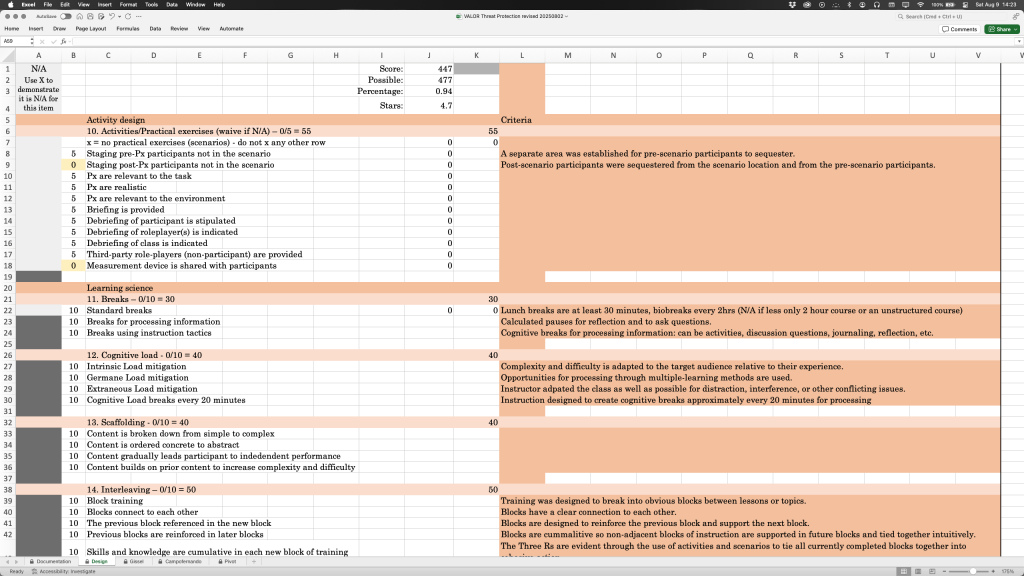Screen dimensions: 1024x576
Task: Click the Bluetooth icon in the menu bar
Action: [x=849, y=5]
